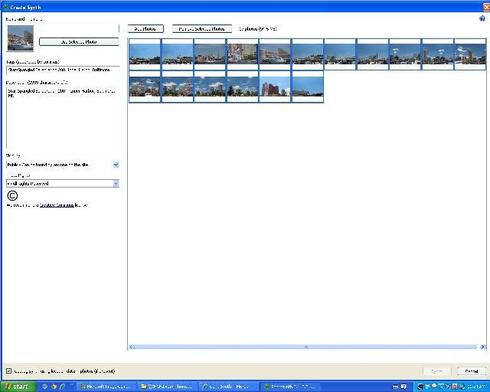Click the Creative Commons license link
The height and width of the screenshot is (392, 490).
pos(57,205)
